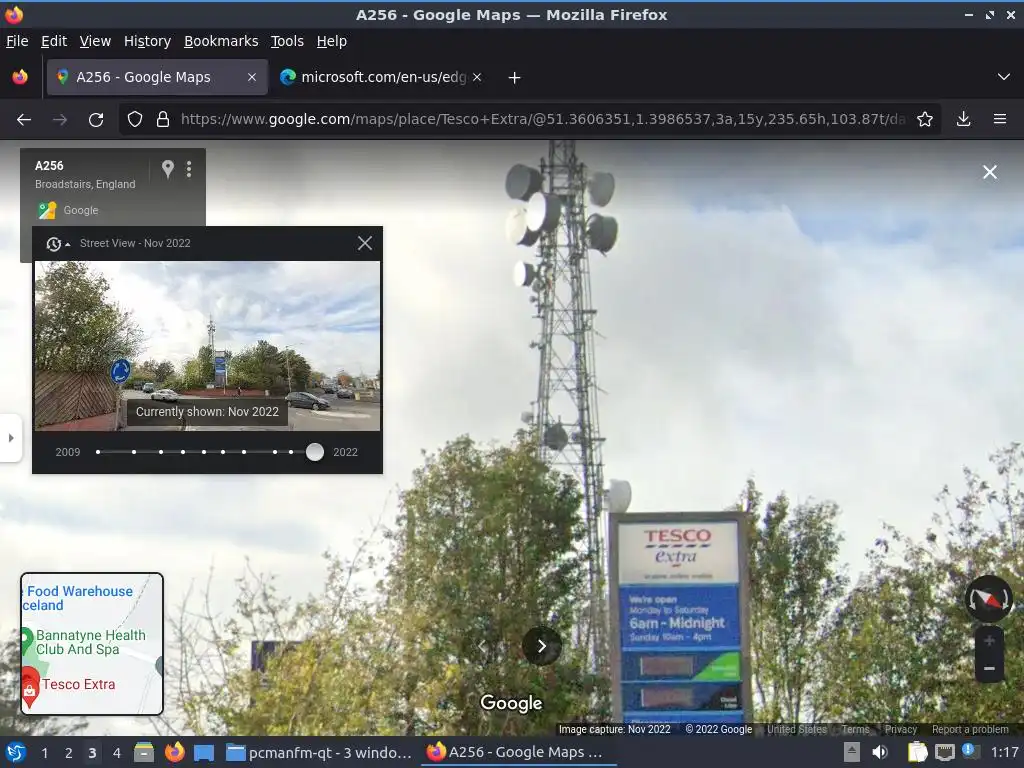Go back to previous page in Firefox

click(x=24, y=120)
